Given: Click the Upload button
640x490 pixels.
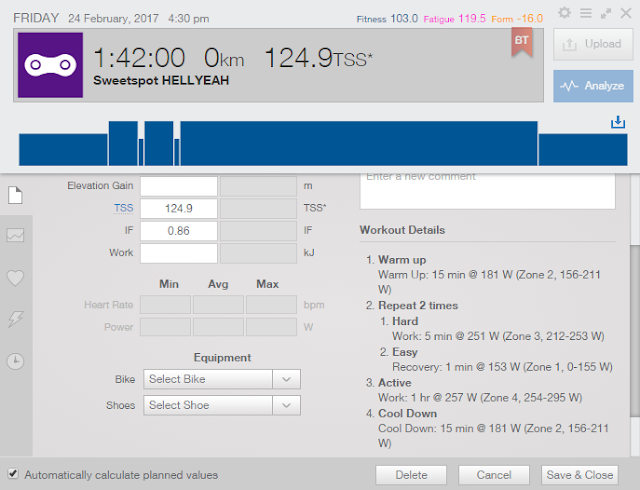Looking at the screenshot, I should tap(593, 44).
